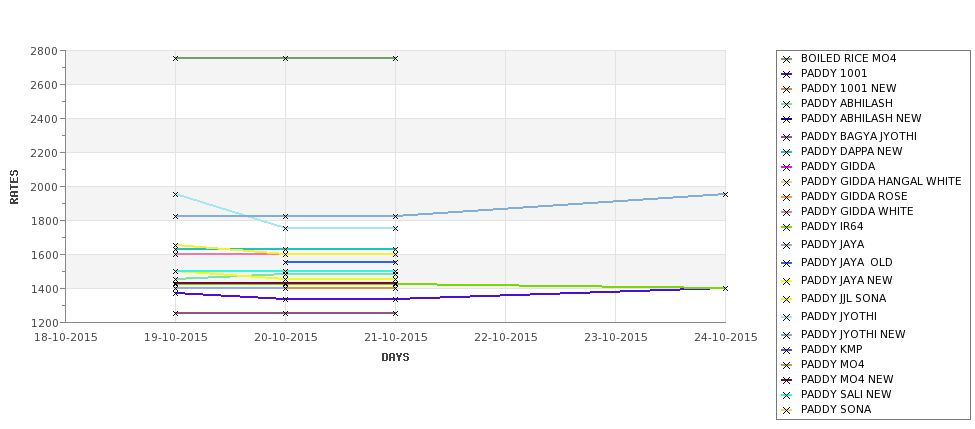
Task: Click the 2750 data point on 19-10-2015
Action: [x=175, y=58]
